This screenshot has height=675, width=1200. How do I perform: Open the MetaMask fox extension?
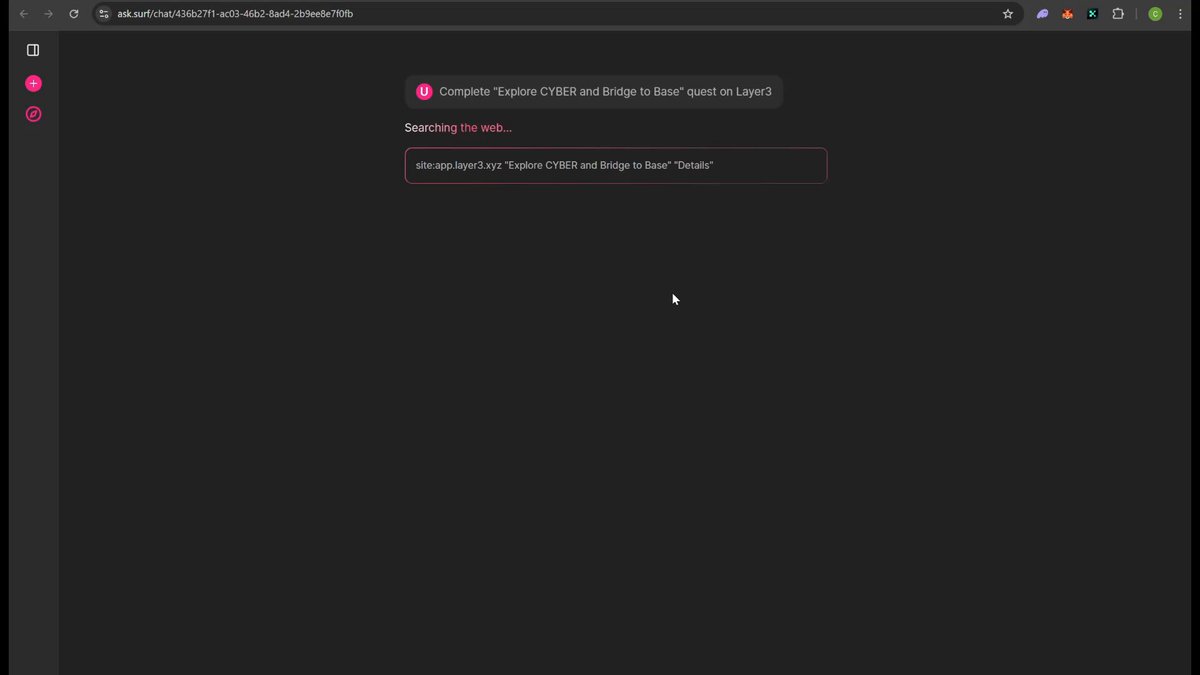(1067, 14)
